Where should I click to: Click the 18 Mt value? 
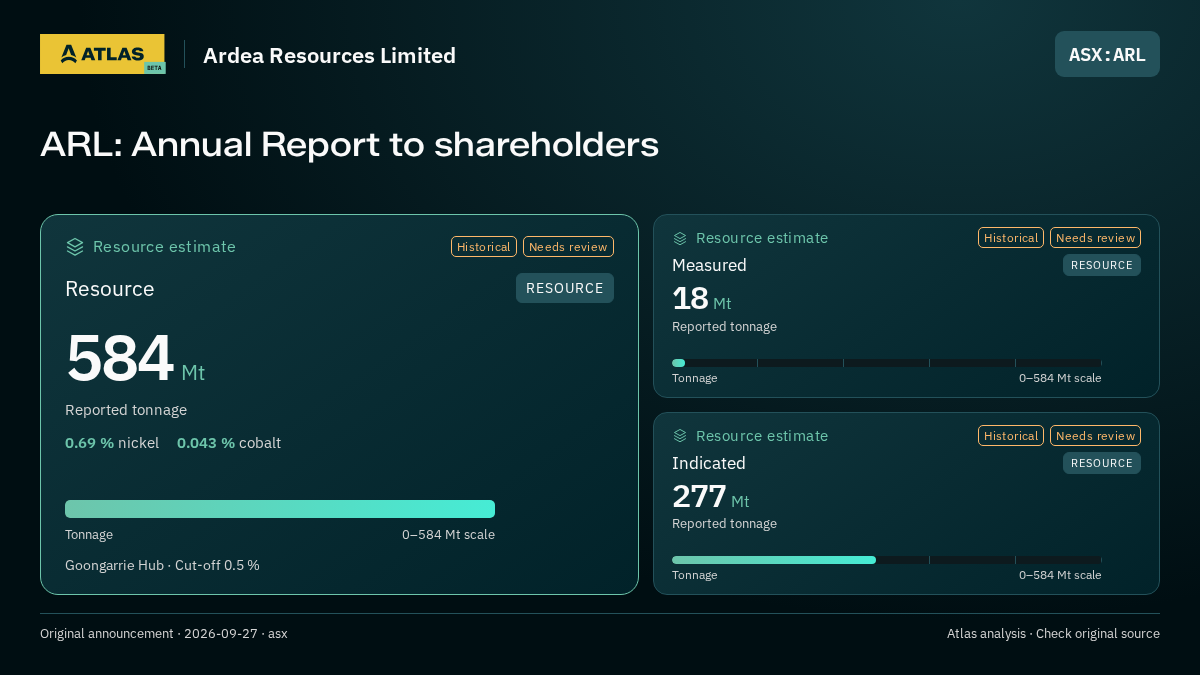(702, 299)
